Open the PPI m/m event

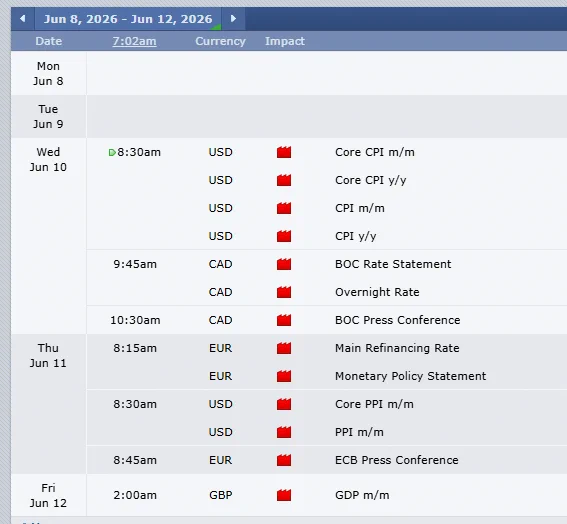click(x=359, y=432)
